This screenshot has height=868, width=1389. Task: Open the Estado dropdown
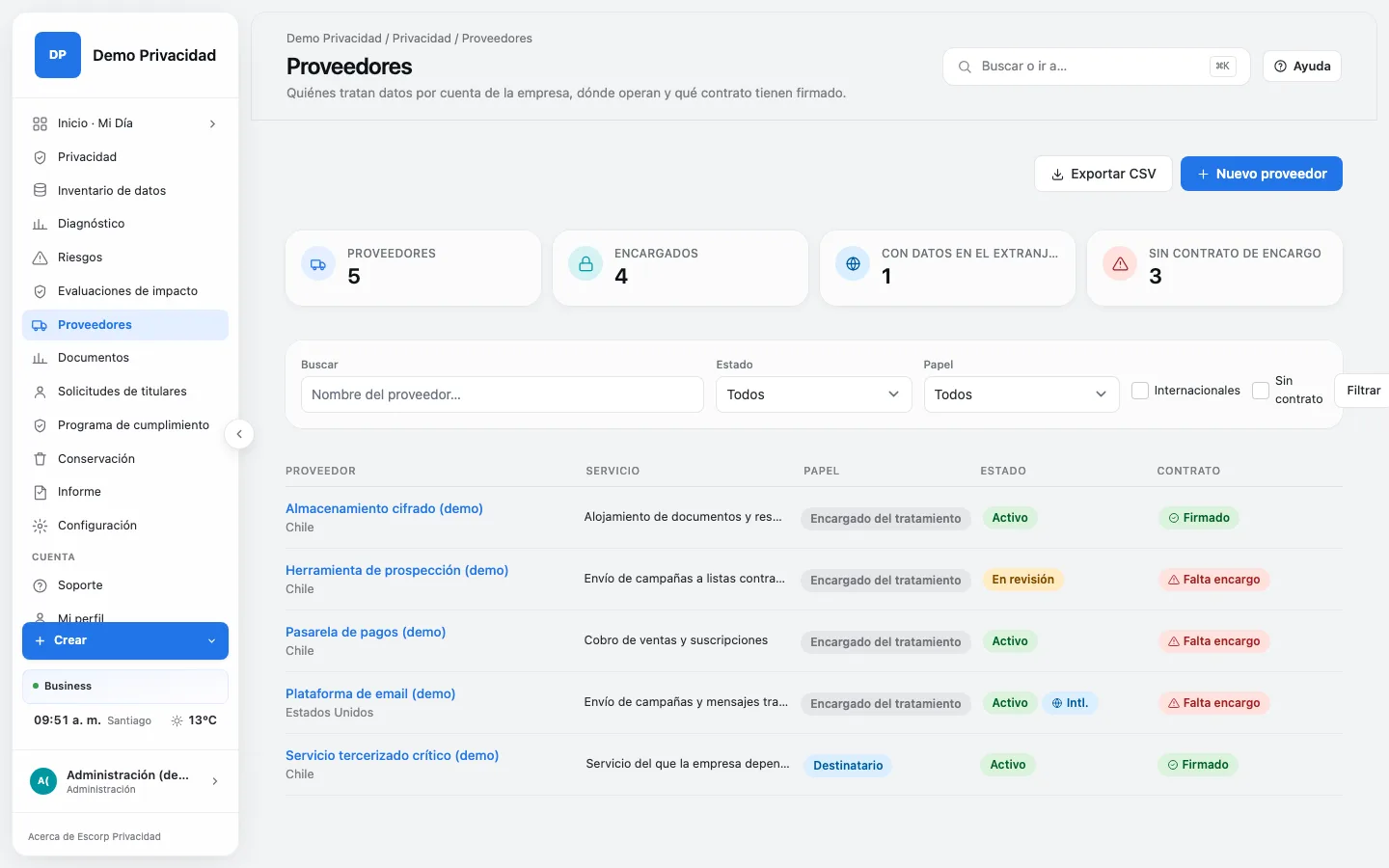pos(813,394)
